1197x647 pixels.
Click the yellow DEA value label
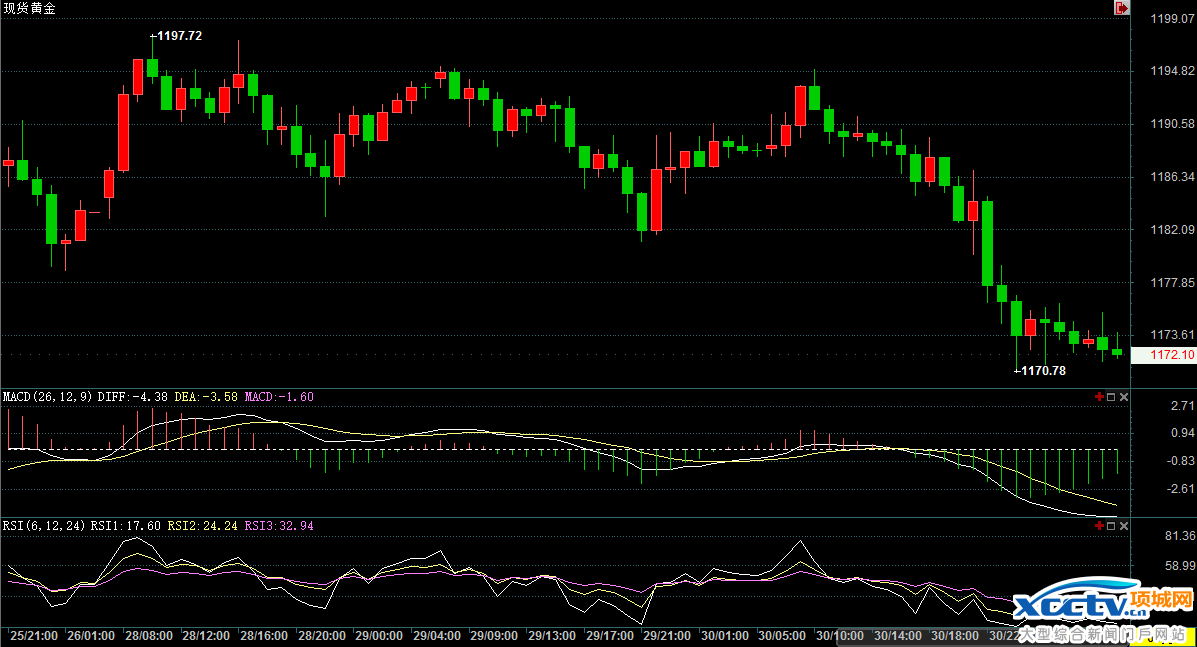click(x=206, y=397)
